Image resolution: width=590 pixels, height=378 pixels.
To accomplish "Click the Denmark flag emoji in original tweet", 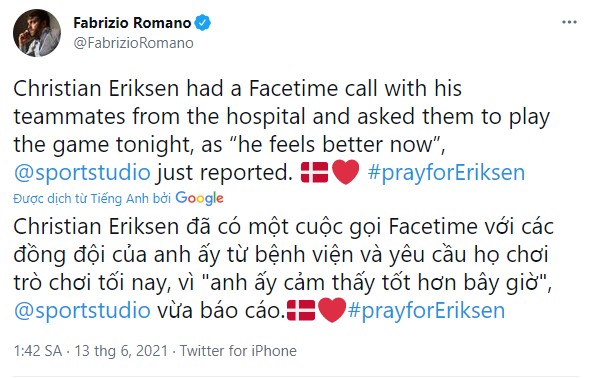I will pos(315,172).
